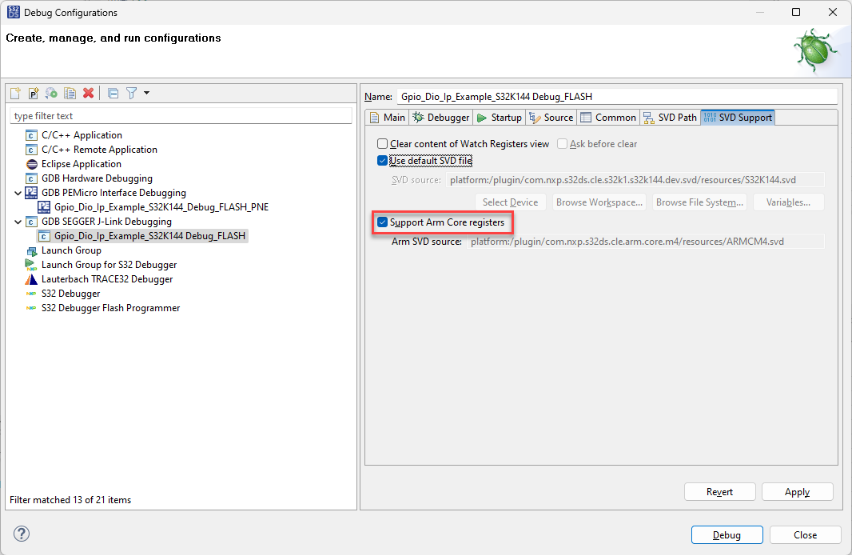Select S32 Debugger Flash Programmer entry
The height and width of the screenshot is (555, 852).
point(111,308)
